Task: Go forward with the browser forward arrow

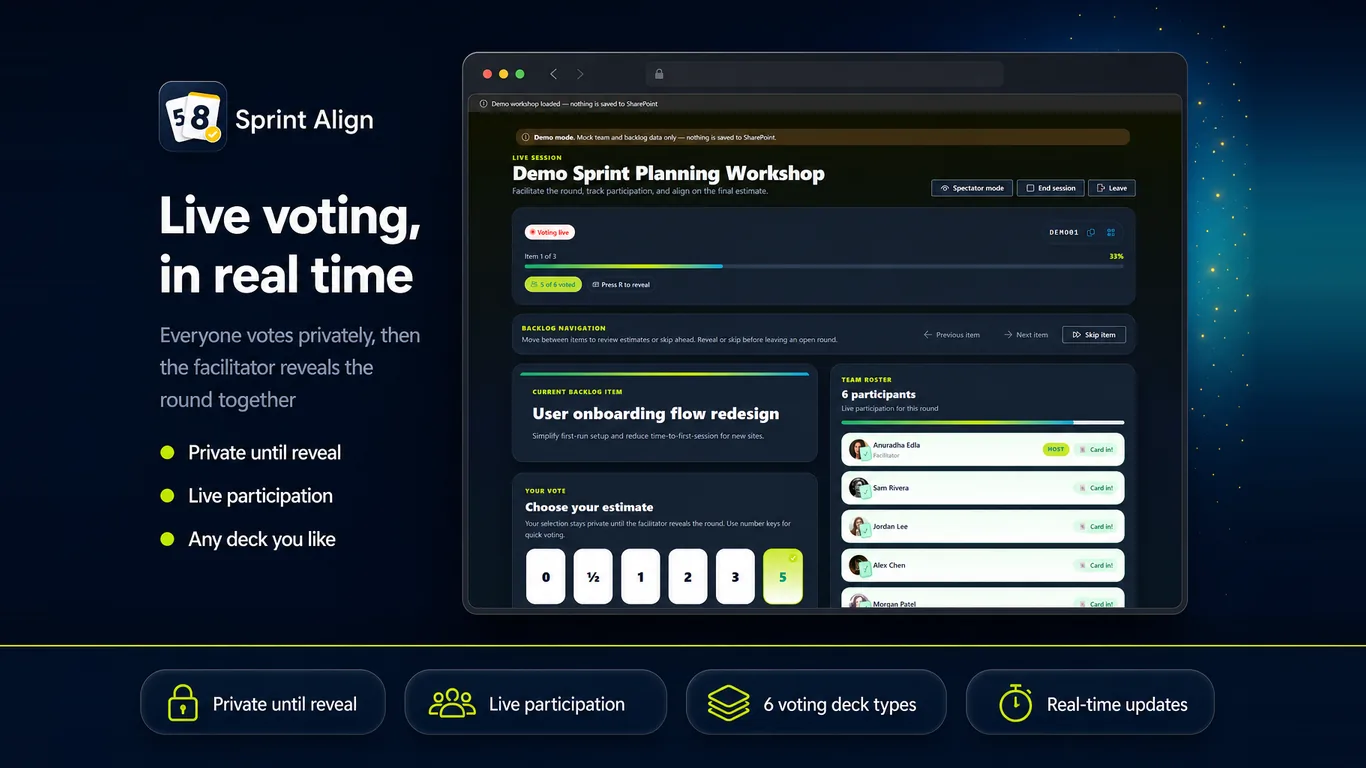Action: pos(580,74)
